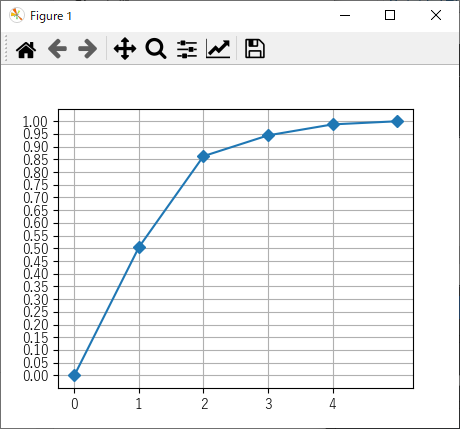Maximize the Figure 1 window
Image resolution: width=460 pixels, height=429 pixels.
tap(390, 15)
